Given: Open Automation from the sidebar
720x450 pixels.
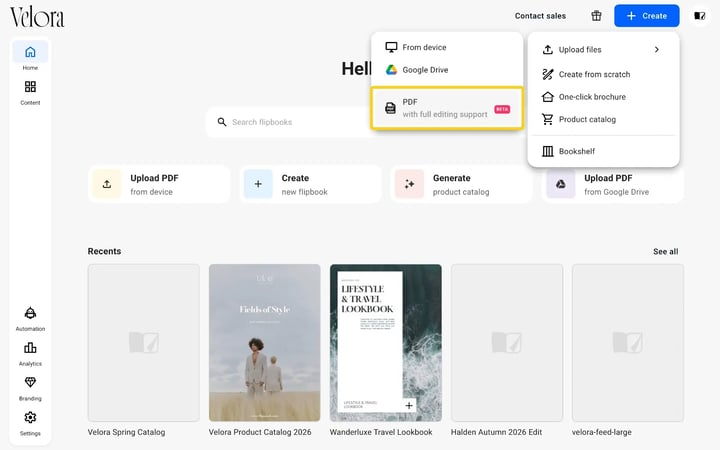Looking at the screenshot, I should [x=30, y=319].
